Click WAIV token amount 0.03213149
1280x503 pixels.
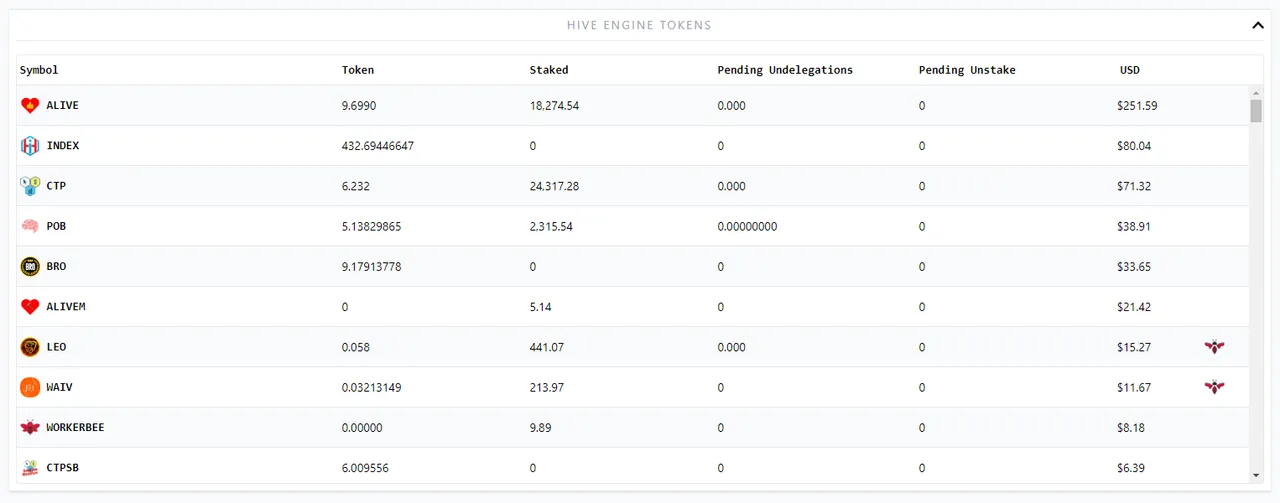coord(372,387)
